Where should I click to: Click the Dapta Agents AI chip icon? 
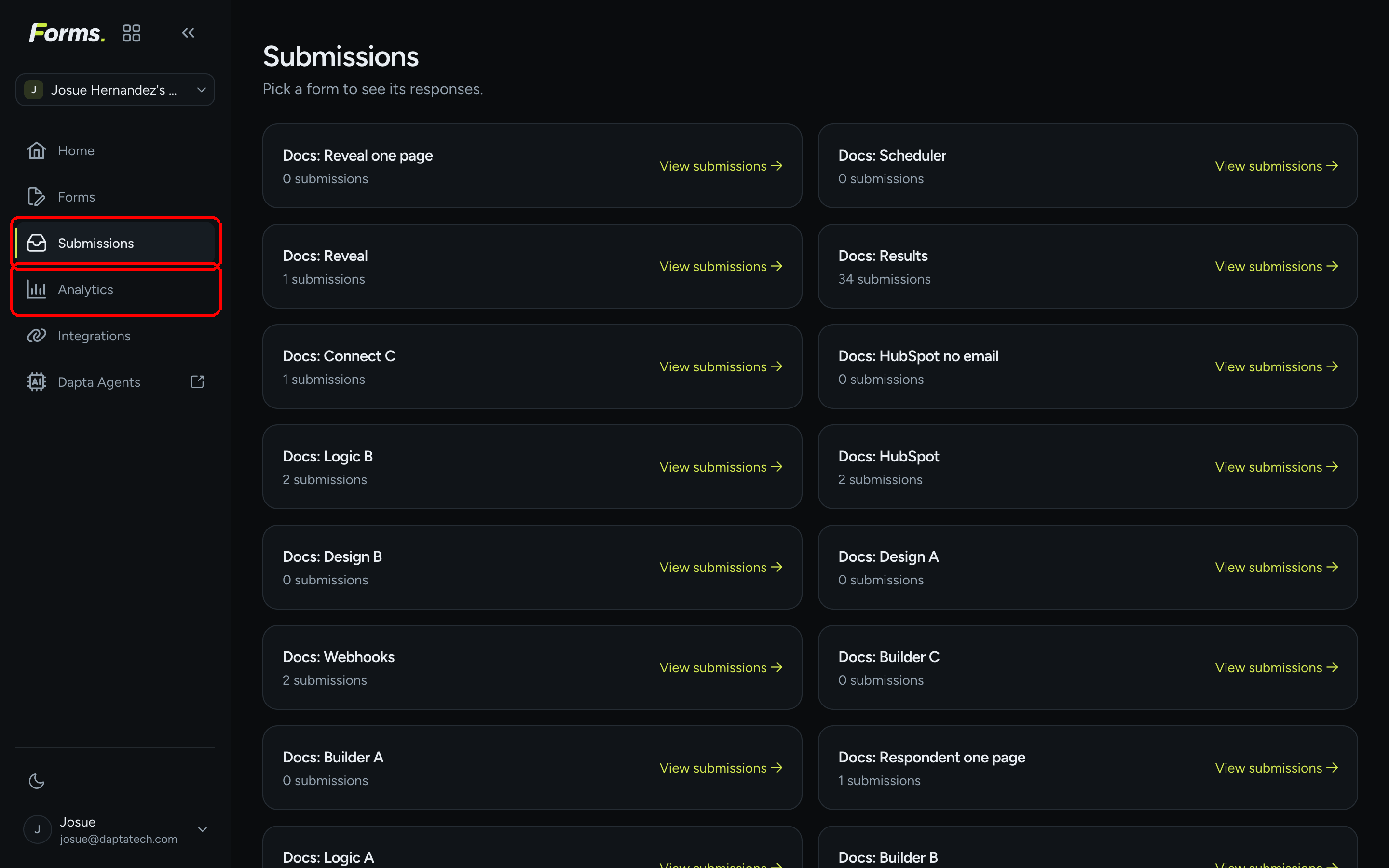point(37,382)
